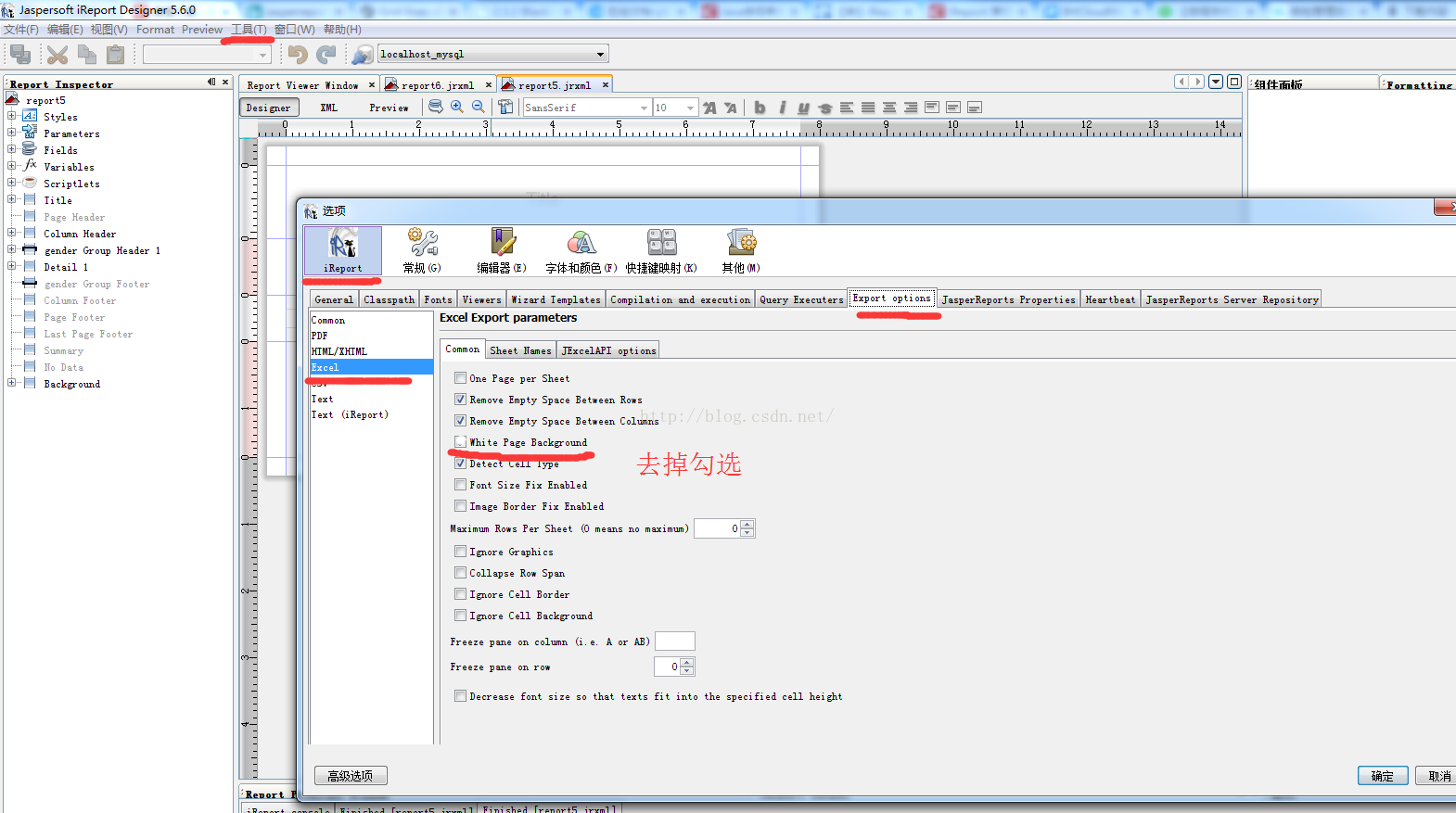Align text right in designer toolbar

[x=911, y=108]
